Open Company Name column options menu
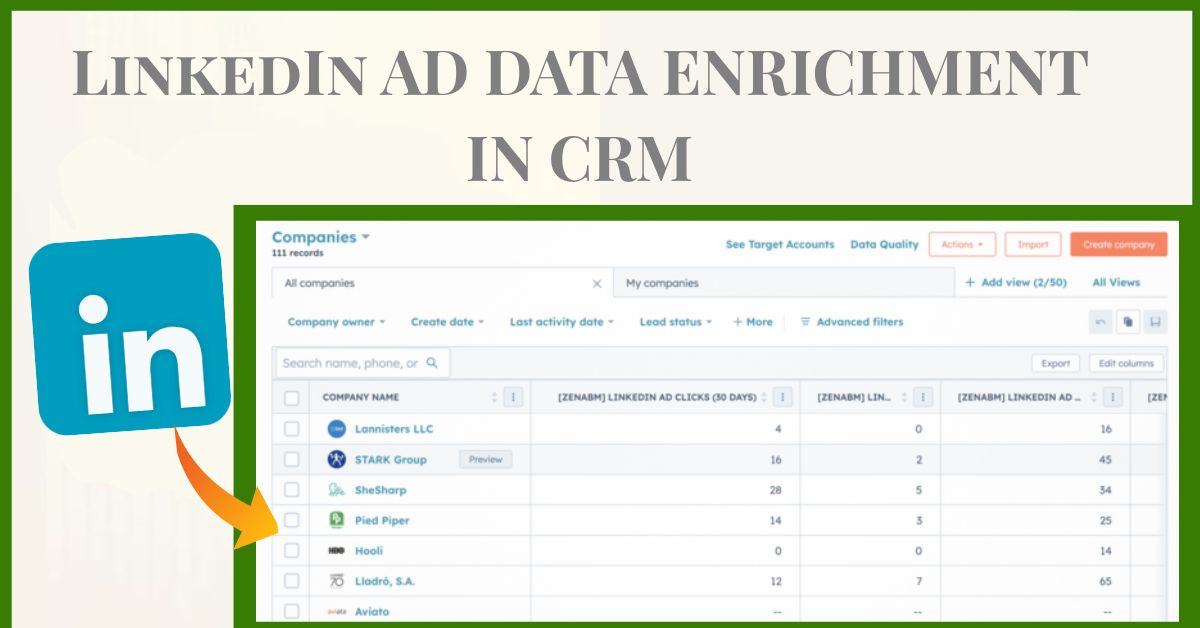Screen dimensions: 1200x628 [513, 398]
